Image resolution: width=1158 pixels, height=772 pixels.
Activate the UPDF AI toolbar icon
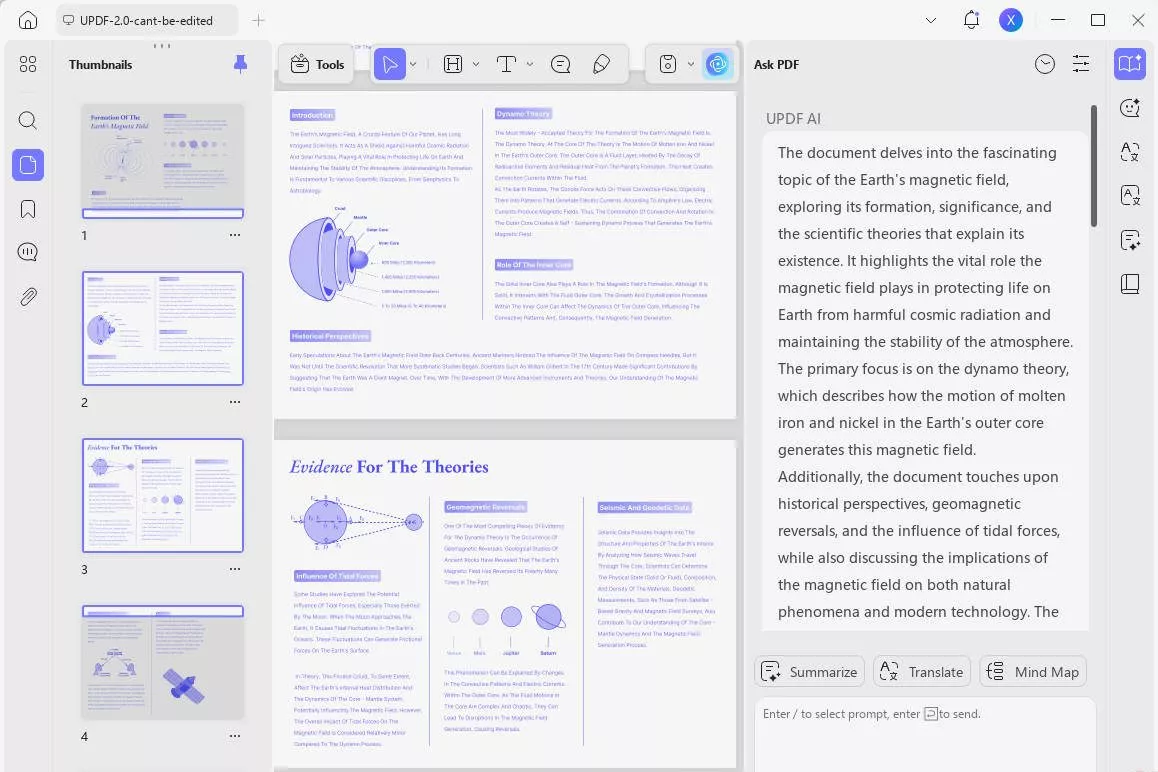pyautogui.click(x=718, y=64)
